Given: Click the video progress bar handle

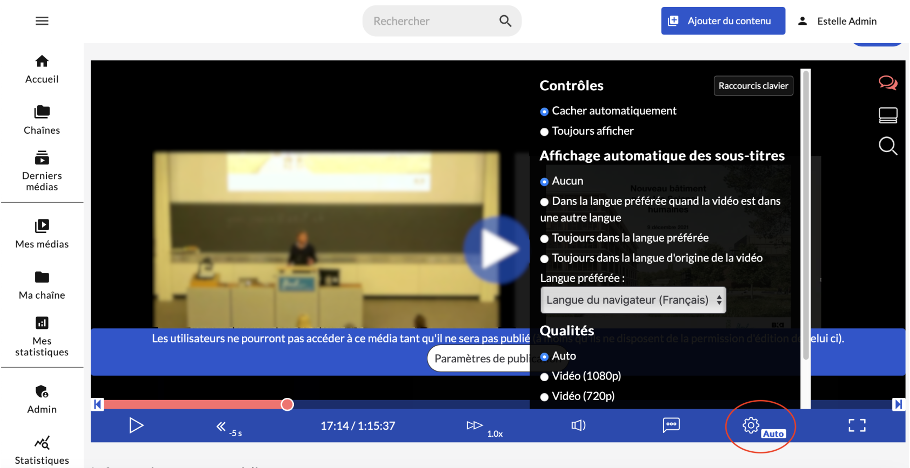Looking at the screenshot, I should pyautogui.click(x=287, y=404).
